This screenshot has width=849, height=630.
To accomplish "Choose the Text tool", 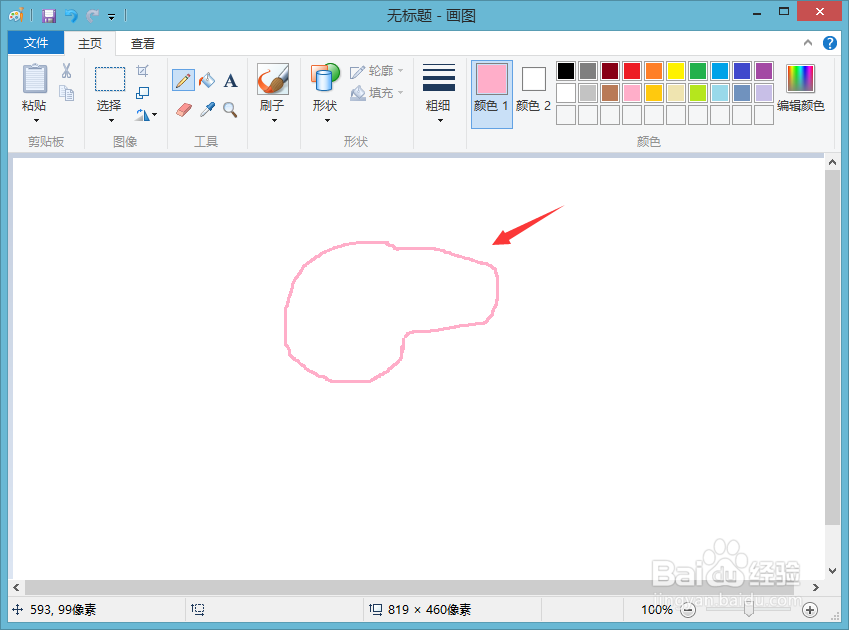I will 229,79.
